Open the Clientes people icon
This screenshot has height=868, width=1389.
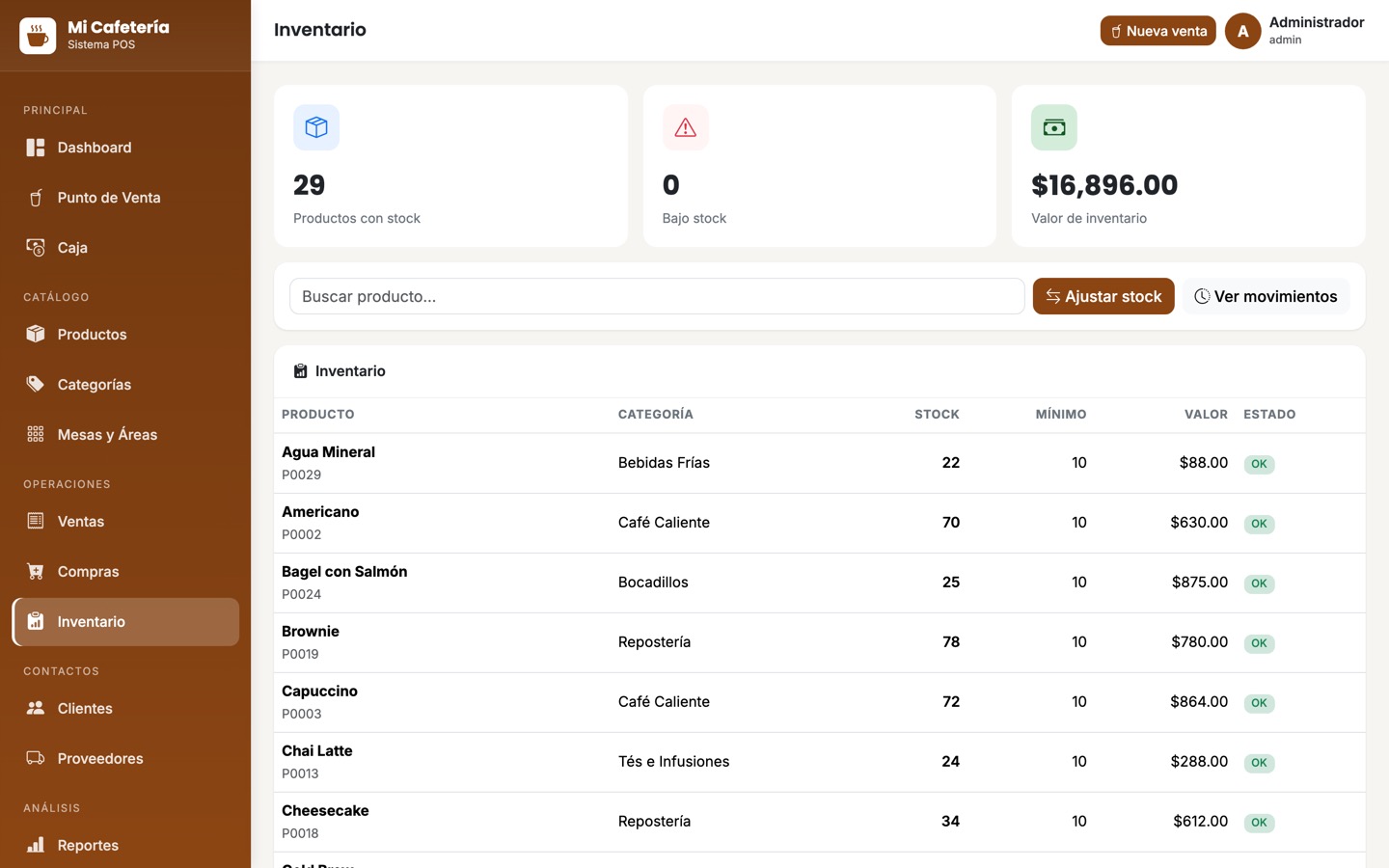(36, 708)
